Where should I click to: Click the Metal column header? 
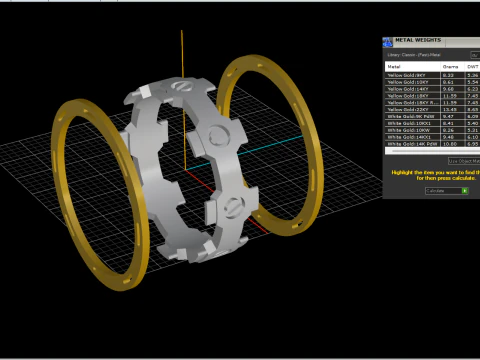tap(413, 67)
